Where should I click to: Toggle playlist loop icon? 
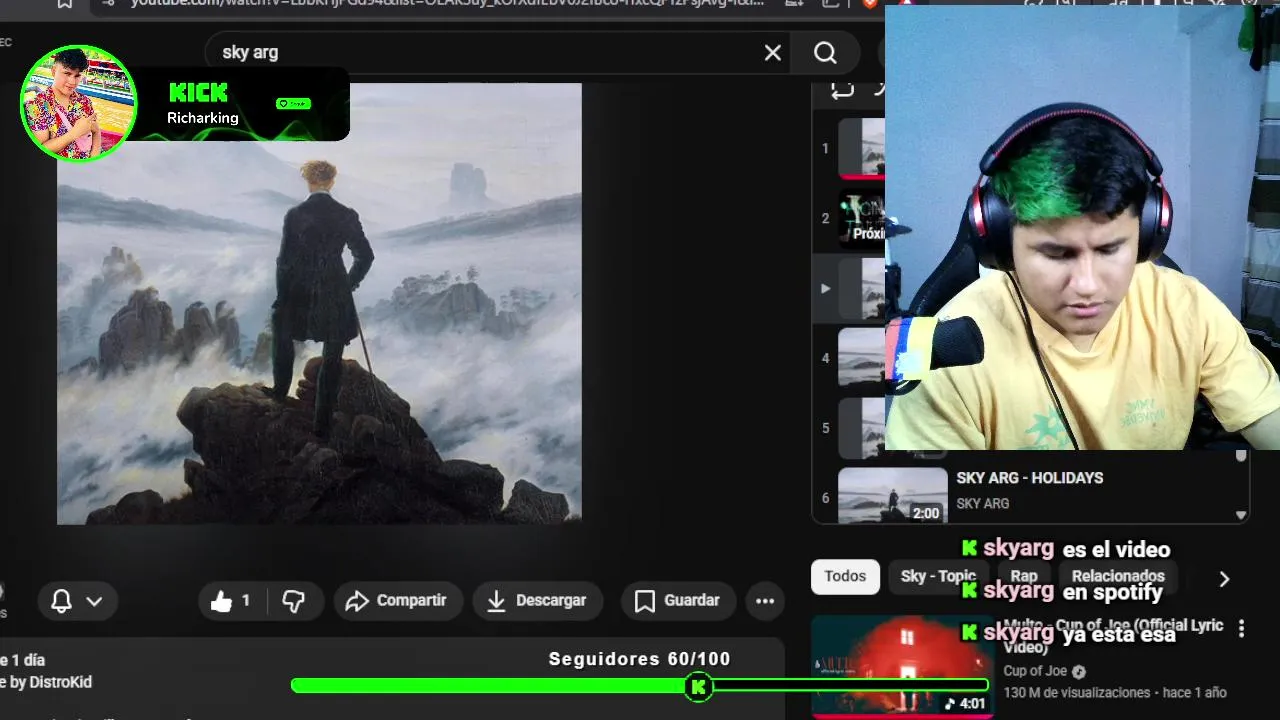point(842,89)
